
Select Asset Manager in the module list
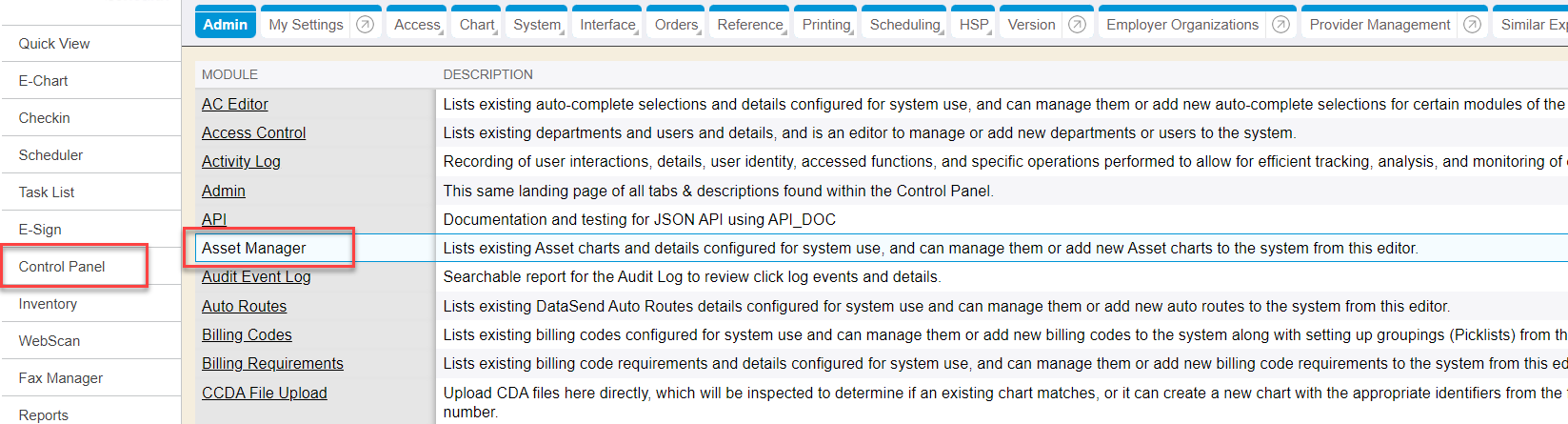coord(254,248)
